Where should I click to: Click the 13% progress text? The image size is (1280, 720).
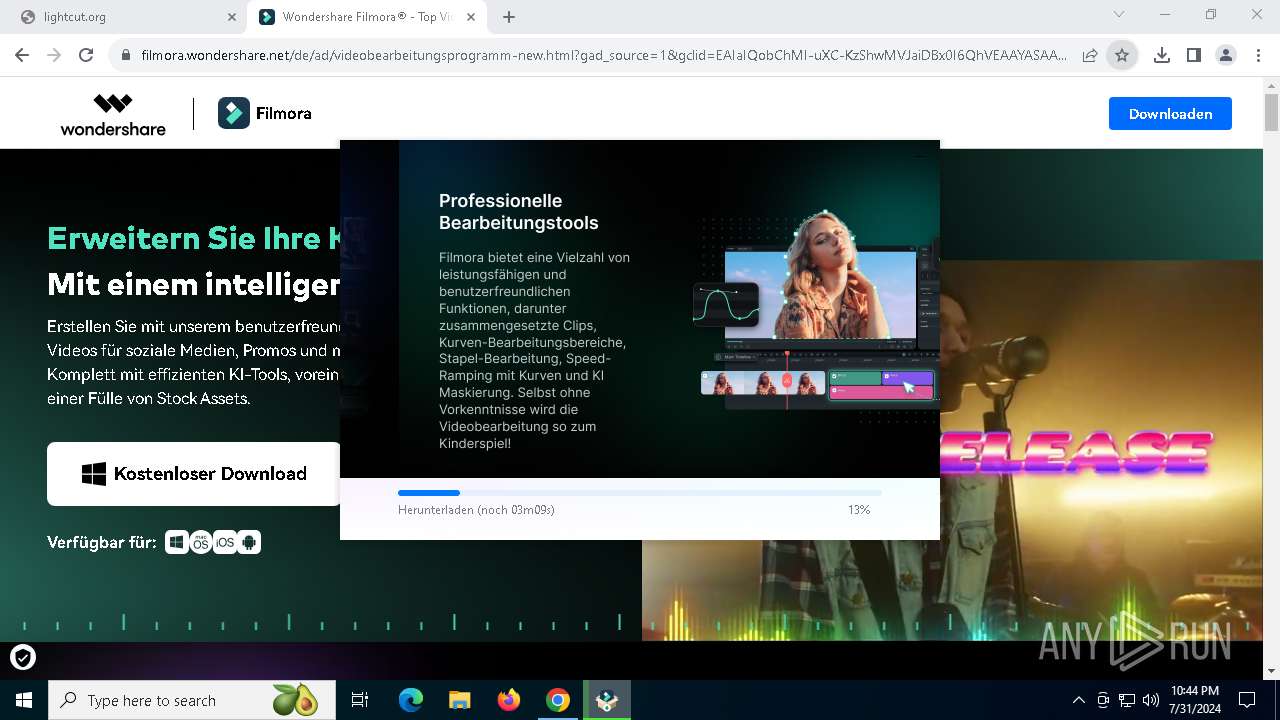859,510
